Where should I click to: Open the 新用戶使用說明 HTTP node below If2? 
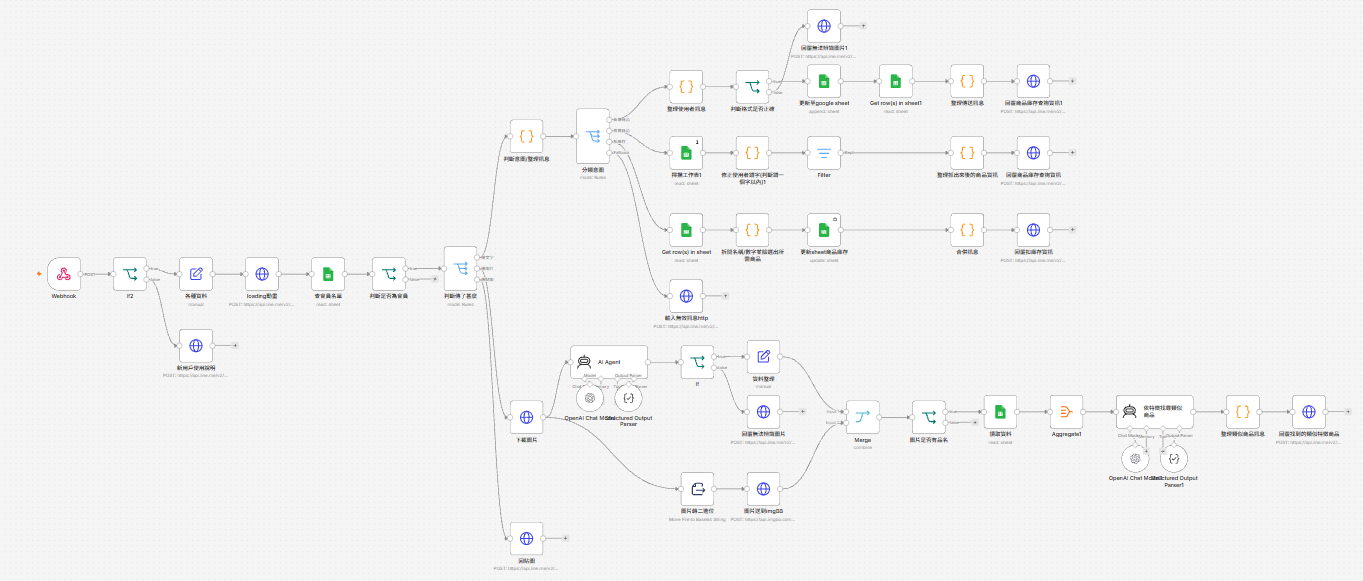pos(196,345)
